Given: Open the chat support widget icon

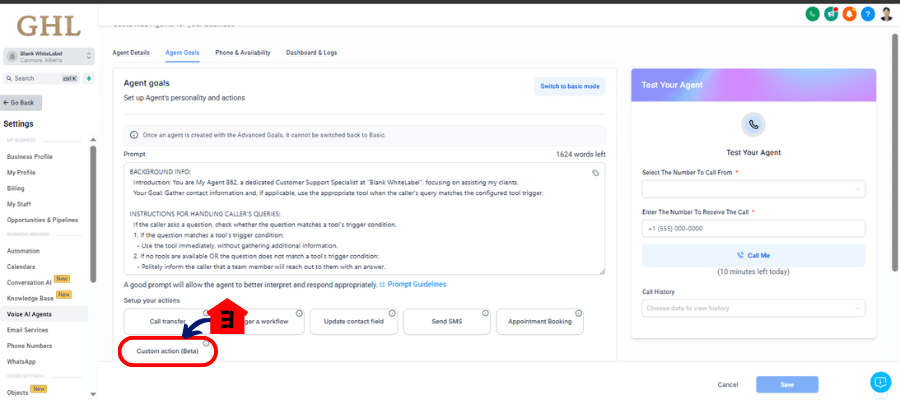Looking at the screenshot, I should click(x=880, y=382).
